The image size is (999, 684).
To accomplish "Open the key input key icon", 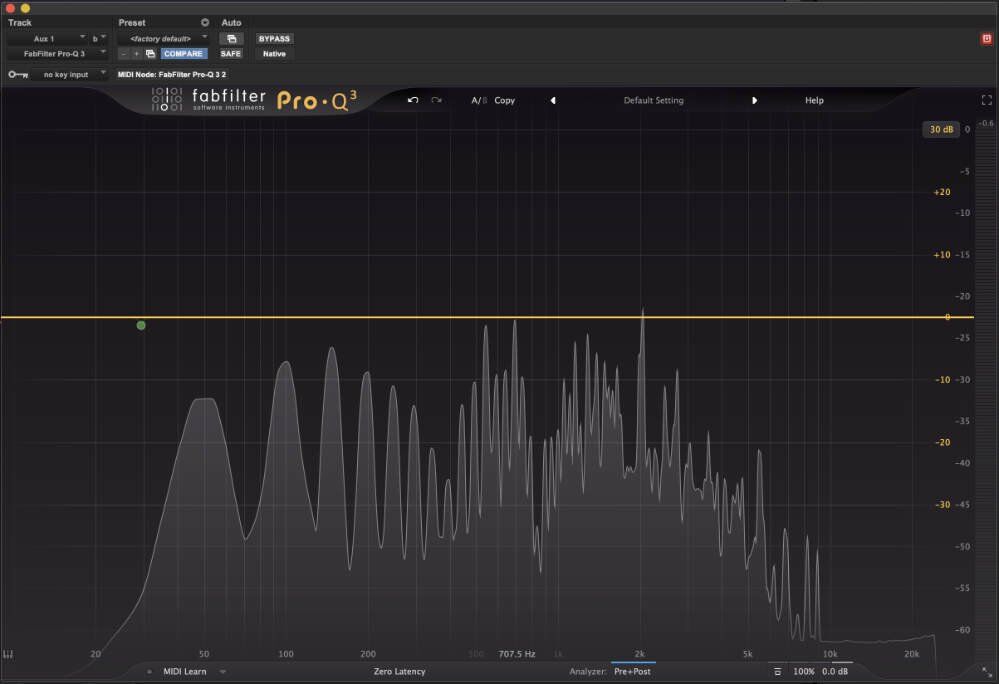I will [x=18, y=75].
